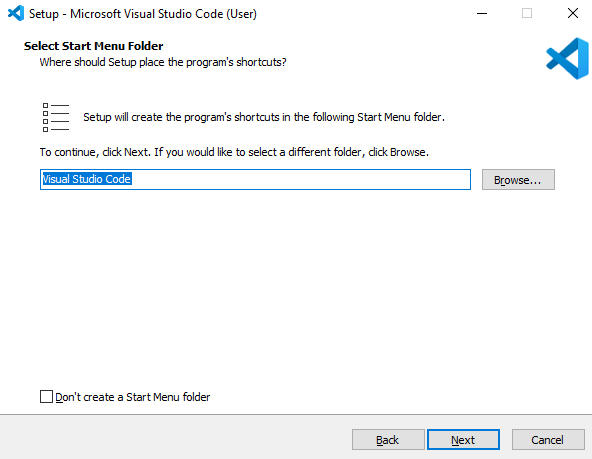Close the Setup window
This screenshot has width=592, height=459.
tap(573, 14)
